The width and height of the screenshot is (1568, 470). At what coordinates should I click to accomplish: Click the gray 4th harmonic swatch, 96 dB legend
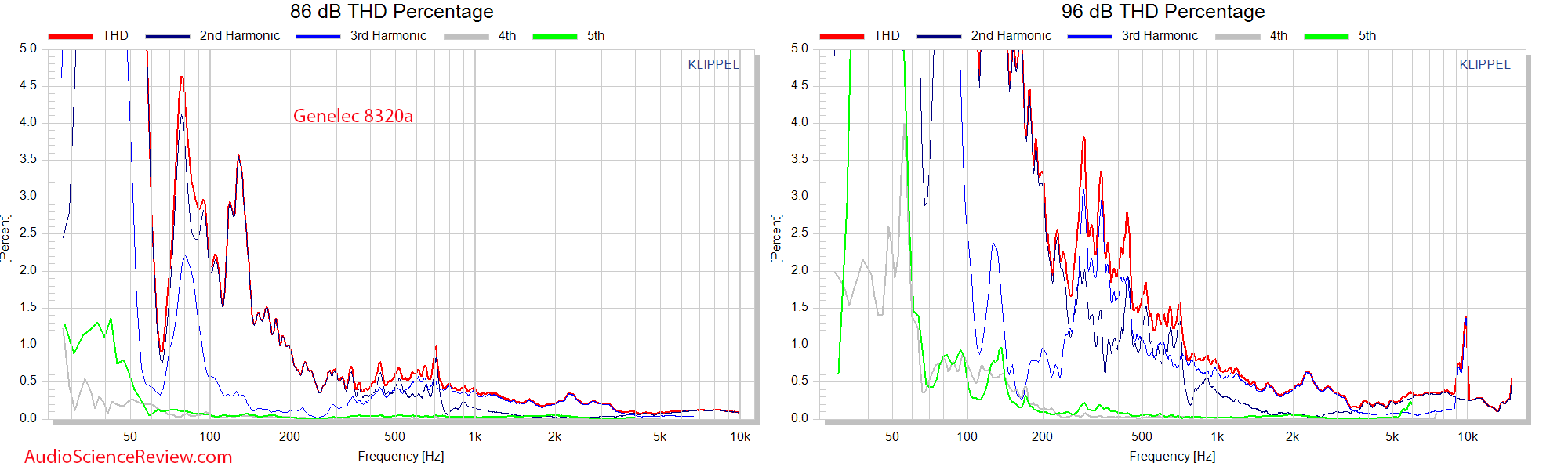tap(1238, 36)
